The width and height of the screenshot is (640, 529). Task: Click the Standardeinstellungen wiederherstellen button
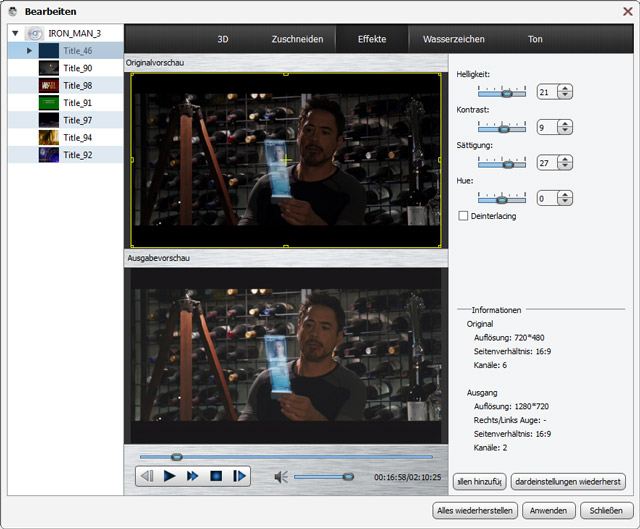click(x=568, y=482)
